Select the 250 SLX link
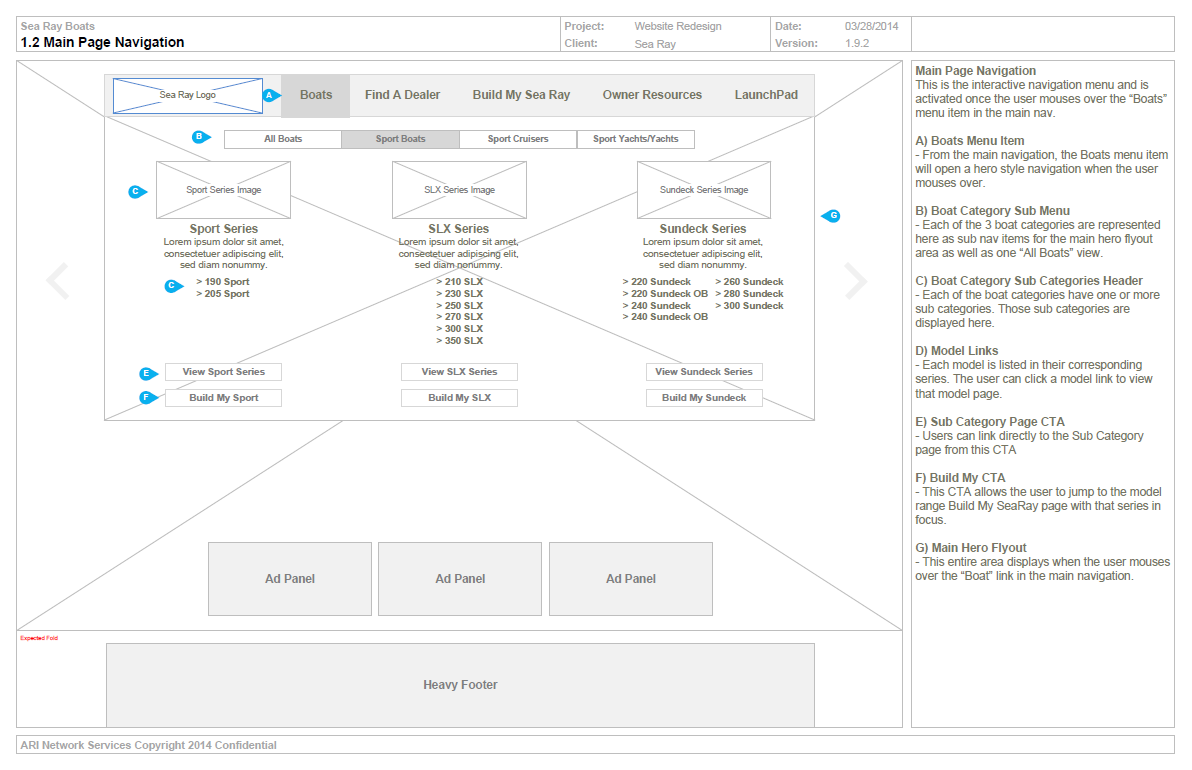This screenshot has width=1192, height=770. 460,306
